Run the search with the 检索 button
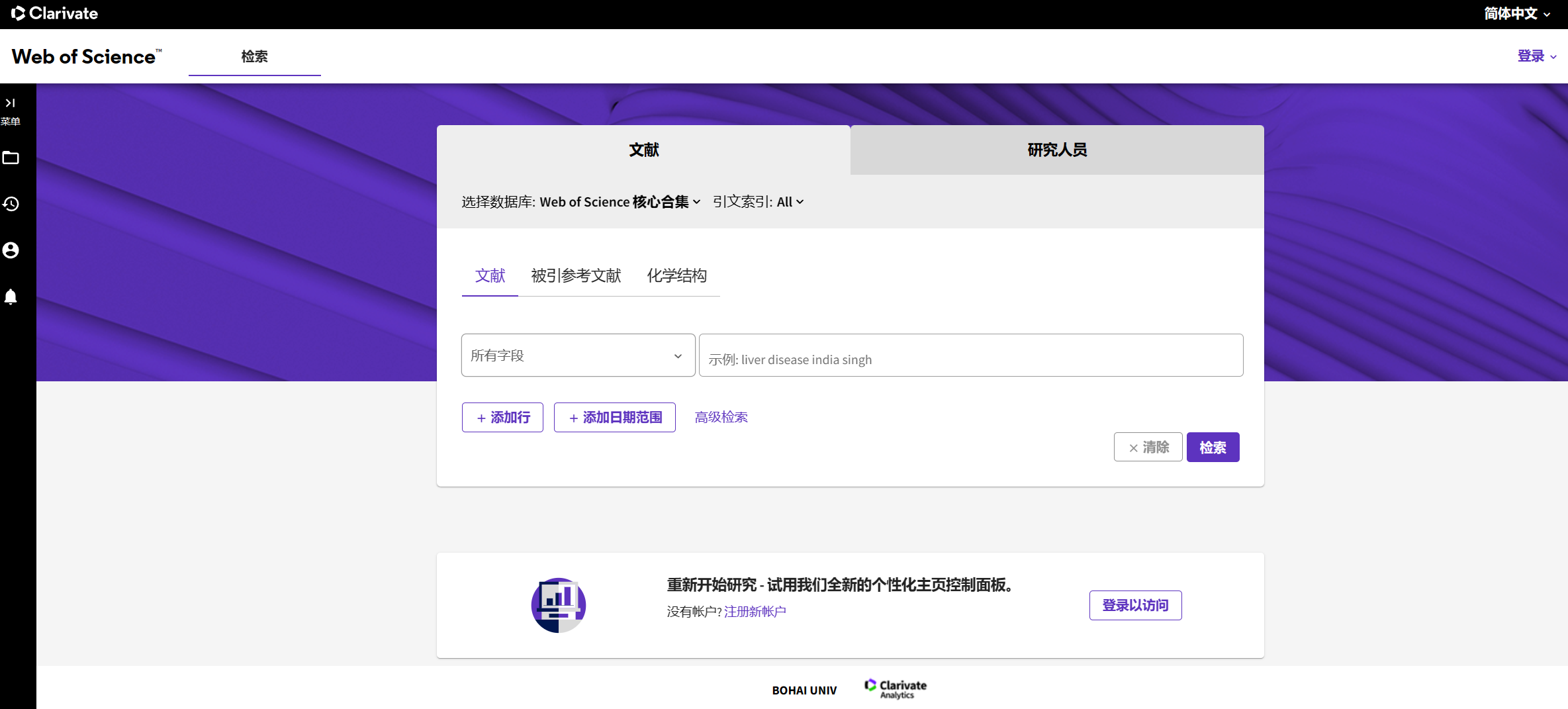This screenshot has width=1568, height=709. tap(1213, 447)
